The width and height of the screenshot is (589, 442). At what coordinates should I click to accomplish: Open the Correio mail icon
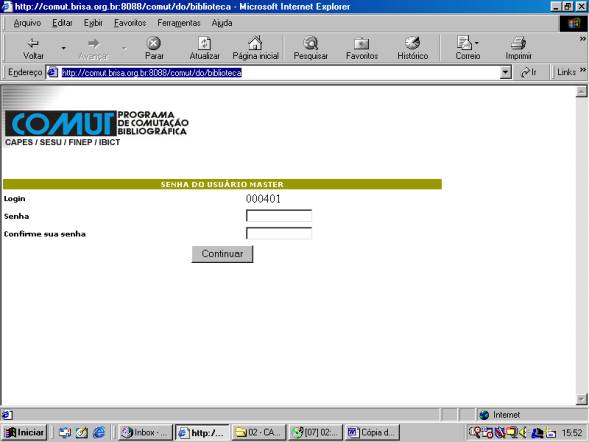tap(465, 43)
